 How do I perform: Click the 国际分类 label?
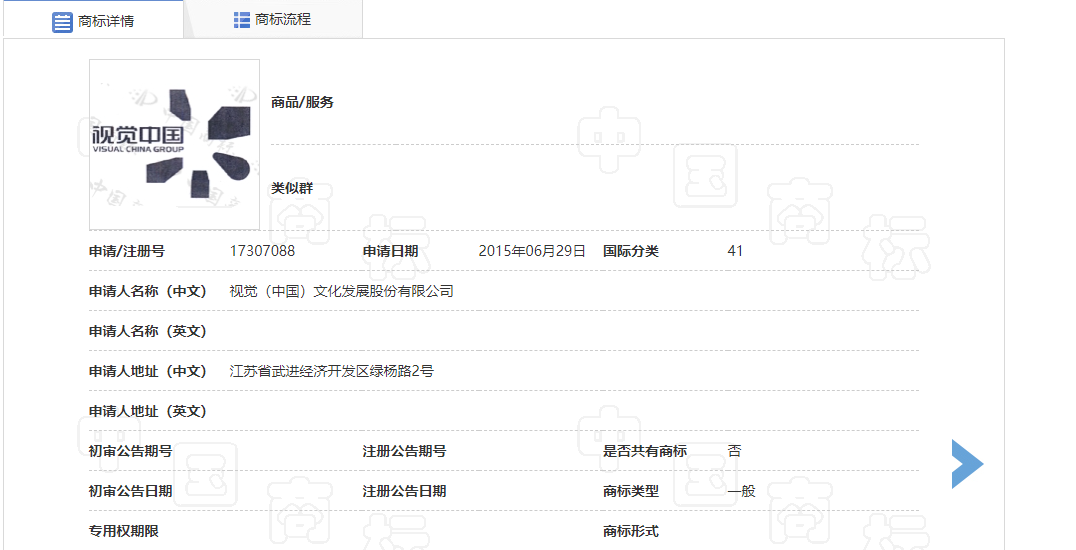click(x=631, y=251)
